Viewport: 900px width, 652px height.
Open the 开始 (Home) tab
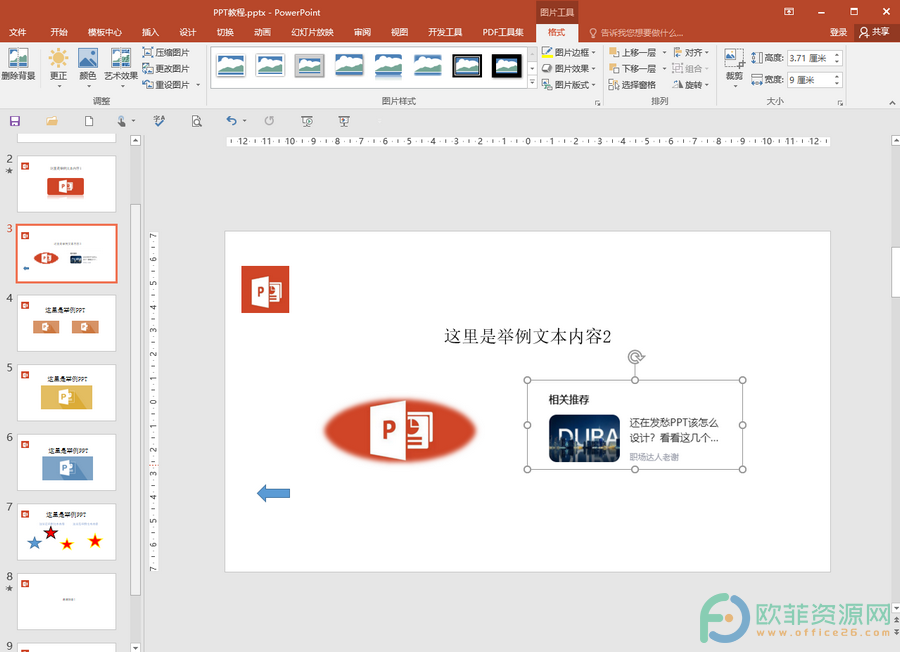[59, 32]
